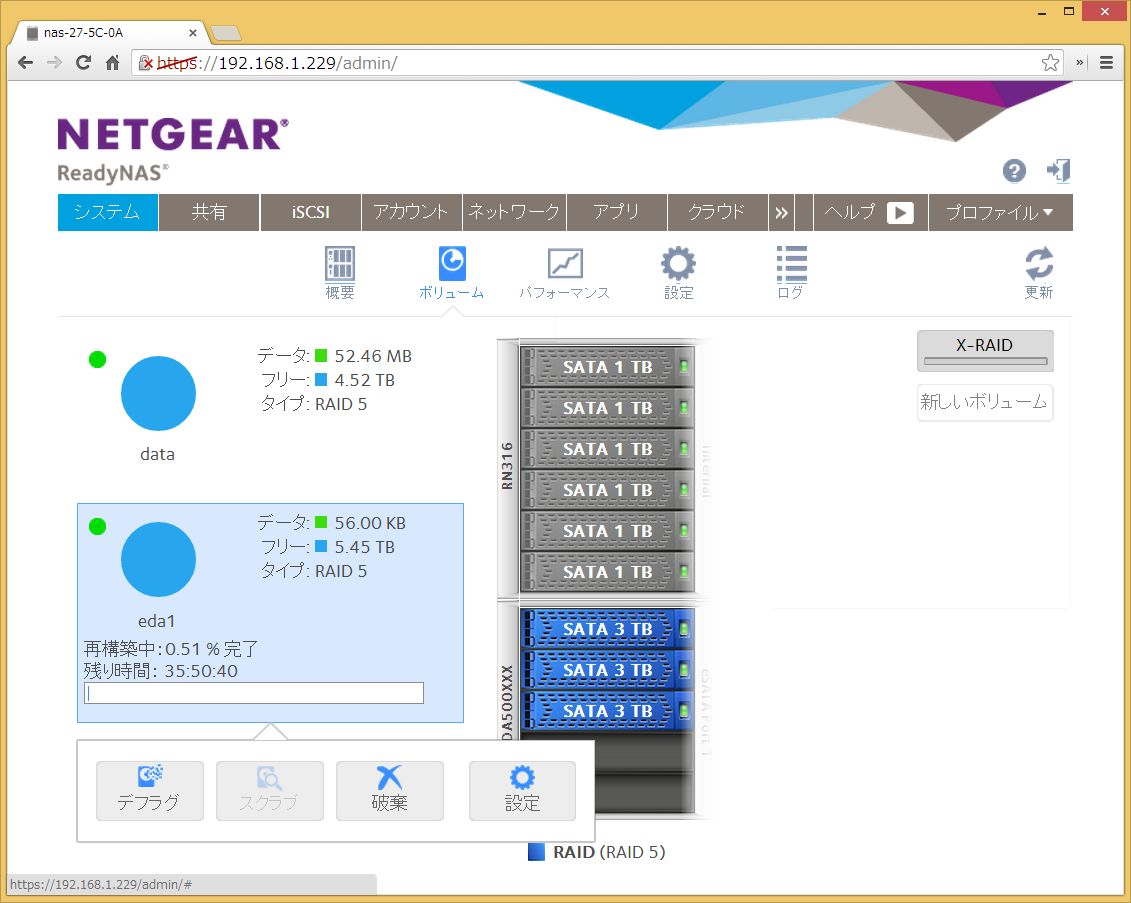This screenshot has height=903, width=1131.
Task: Switch to the Shares (共有) tab
Action: click(x=209, y=212)
